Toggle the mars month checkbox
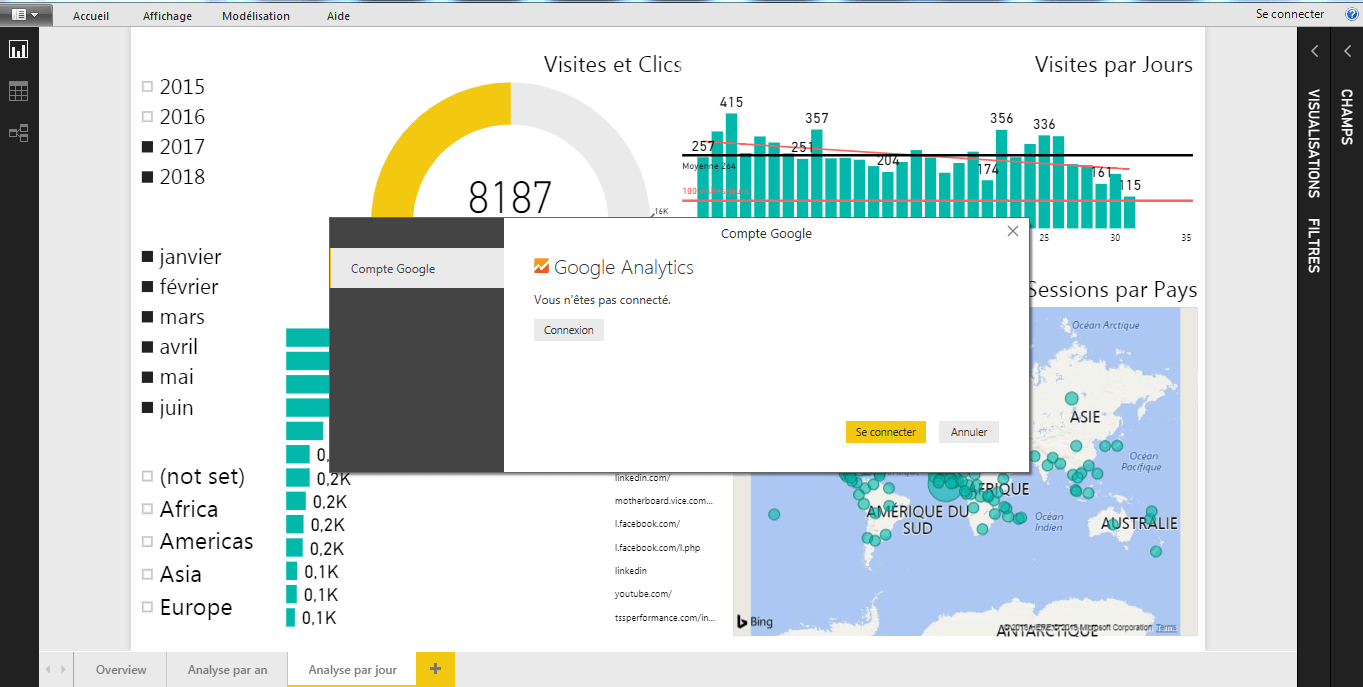This screenshot has width=1363, height=687. [x=148, y=317]
